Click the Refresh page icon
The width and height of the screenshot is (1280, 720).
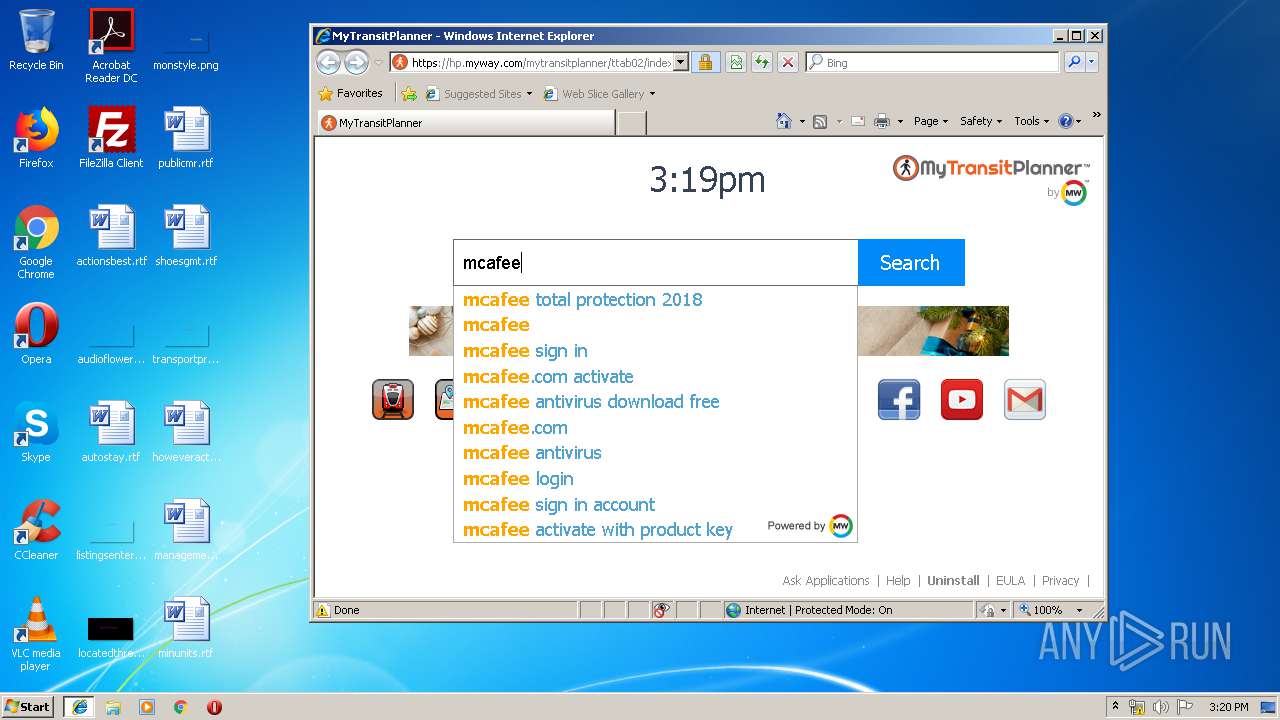[762, 62]
